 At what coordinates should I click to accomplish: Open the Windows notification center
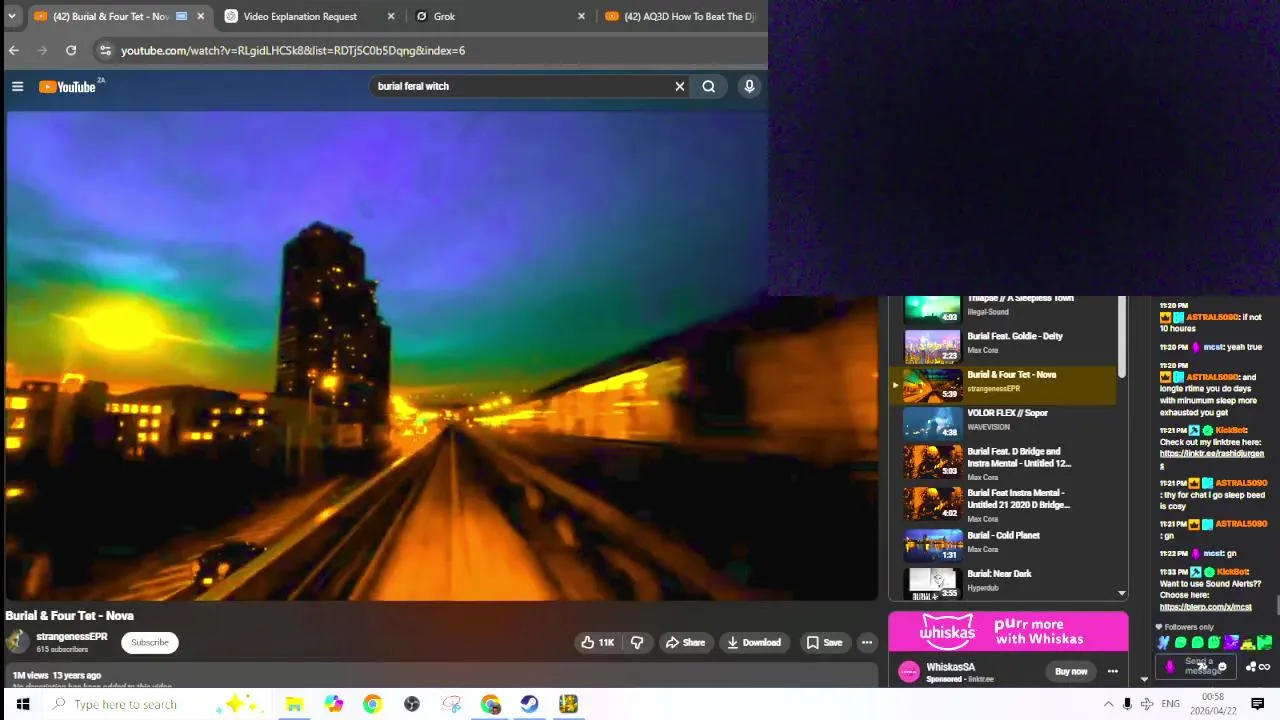click(1258, 704)
